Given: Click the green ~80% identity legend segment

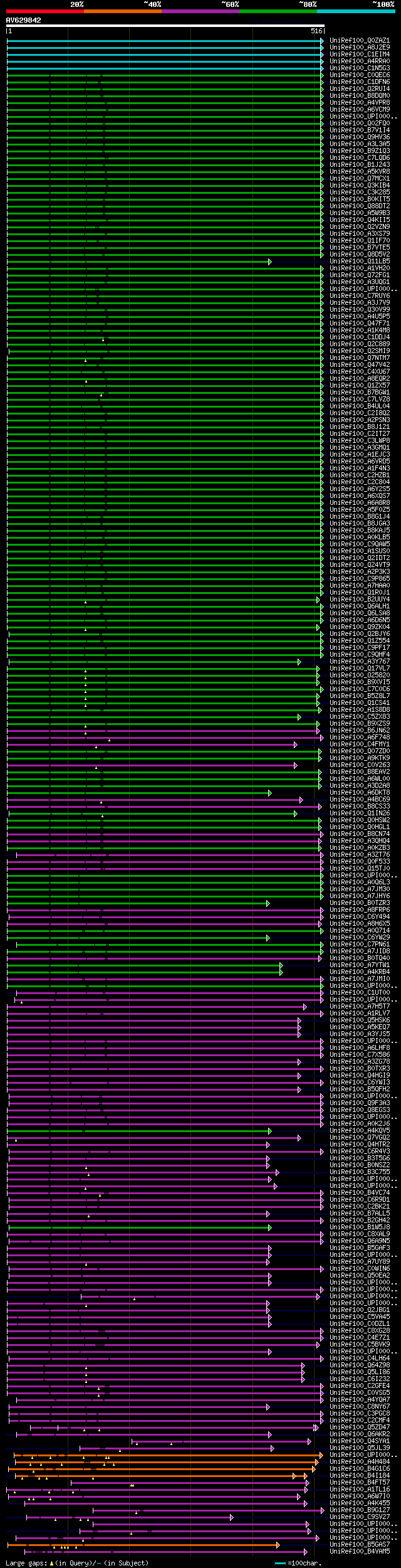Looking at the screenshot, I should 278,11.
